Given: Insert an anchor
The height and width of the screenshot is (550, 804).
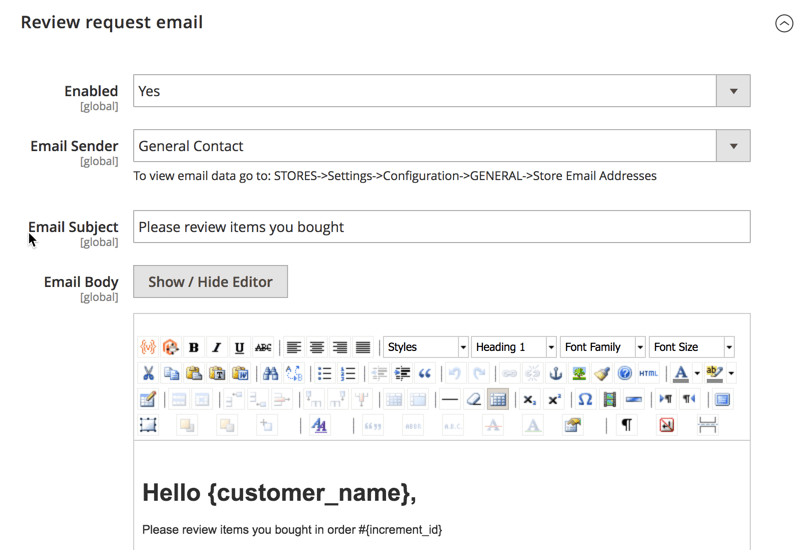Looking at the screenshot, I should [556, 373].
